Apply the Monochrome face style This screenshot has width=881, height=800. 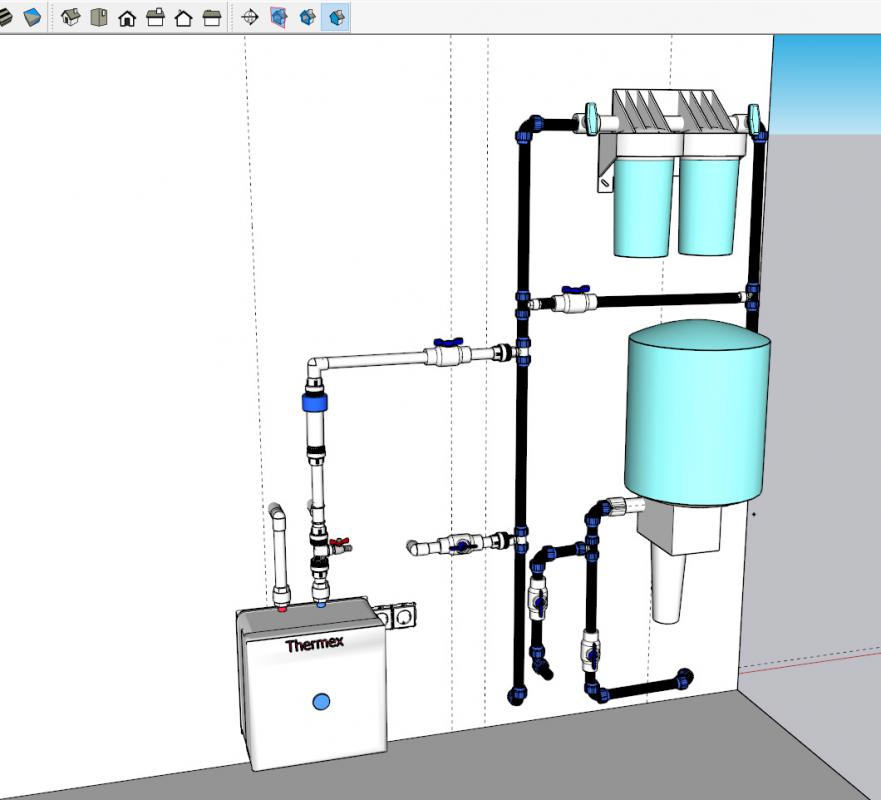[32, 17]
